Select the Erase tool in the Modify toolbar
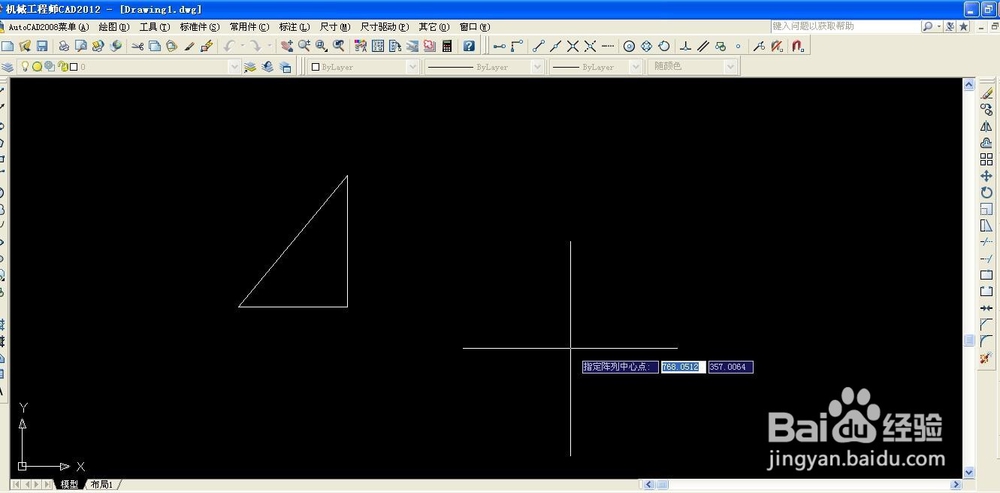This screenshot has width=1000, height=493. (x=987, y=94)
